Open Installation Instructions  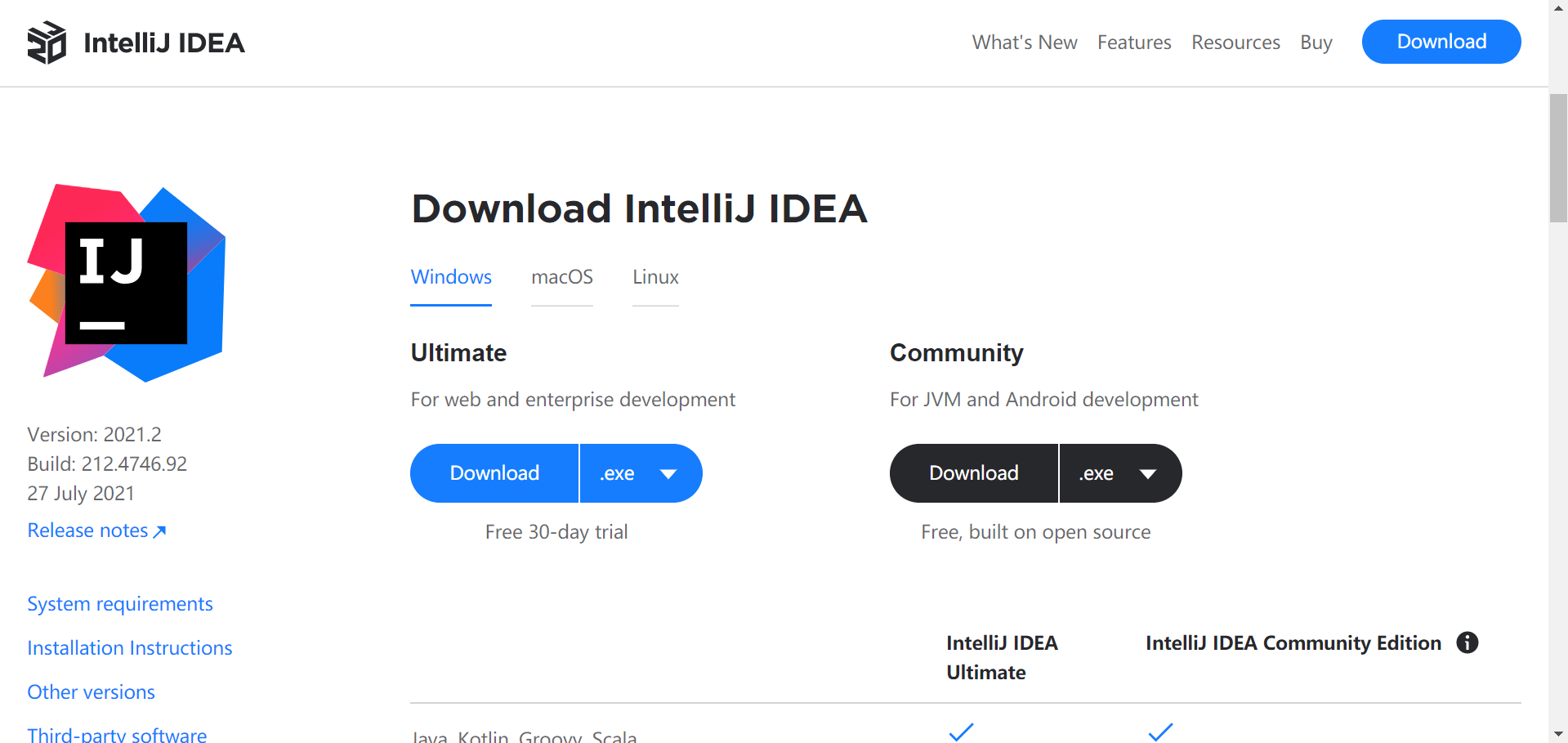pos(129,647)
